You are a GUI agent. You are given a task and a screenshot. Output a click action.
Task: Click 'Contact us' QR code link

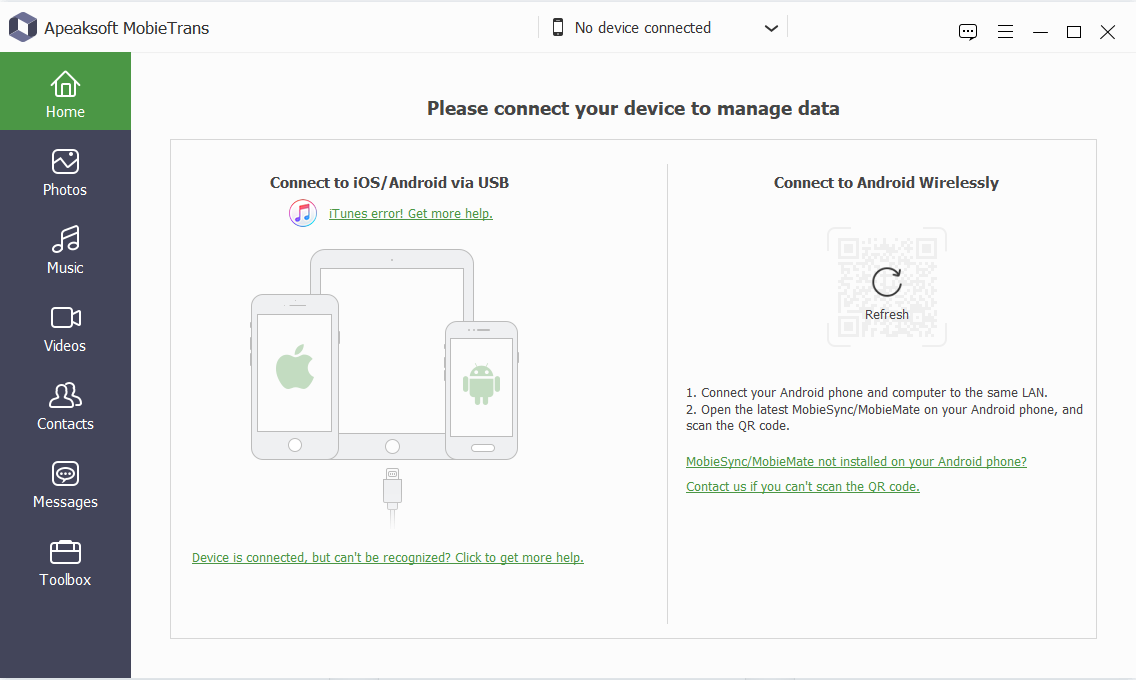[802, 487]
